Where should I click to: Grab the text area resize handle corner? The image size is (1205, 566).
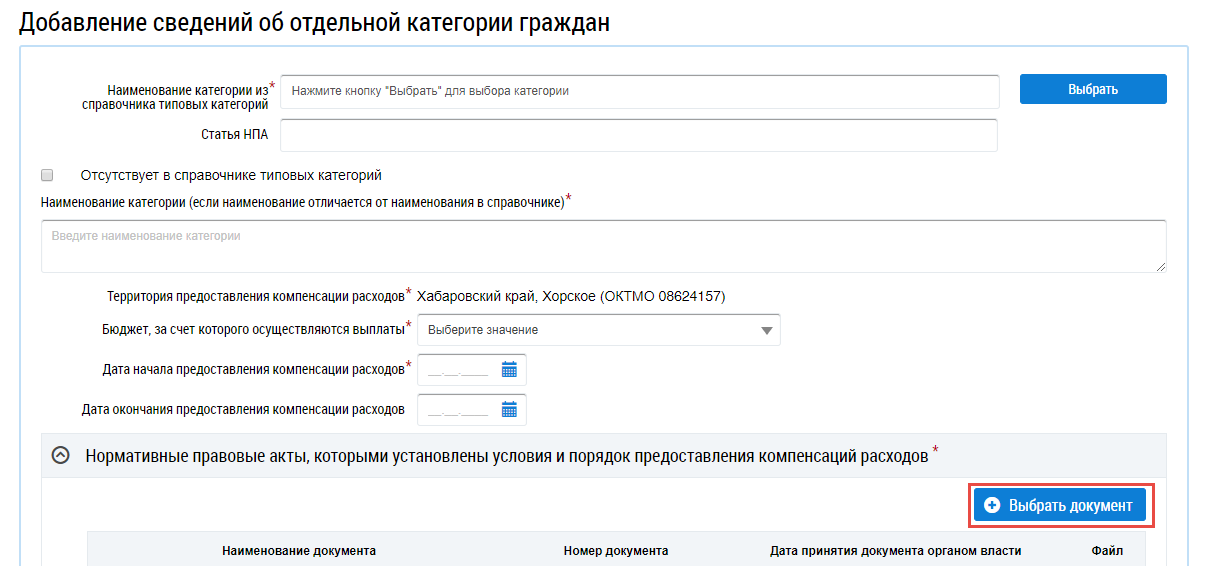[x=1161, y=267]
